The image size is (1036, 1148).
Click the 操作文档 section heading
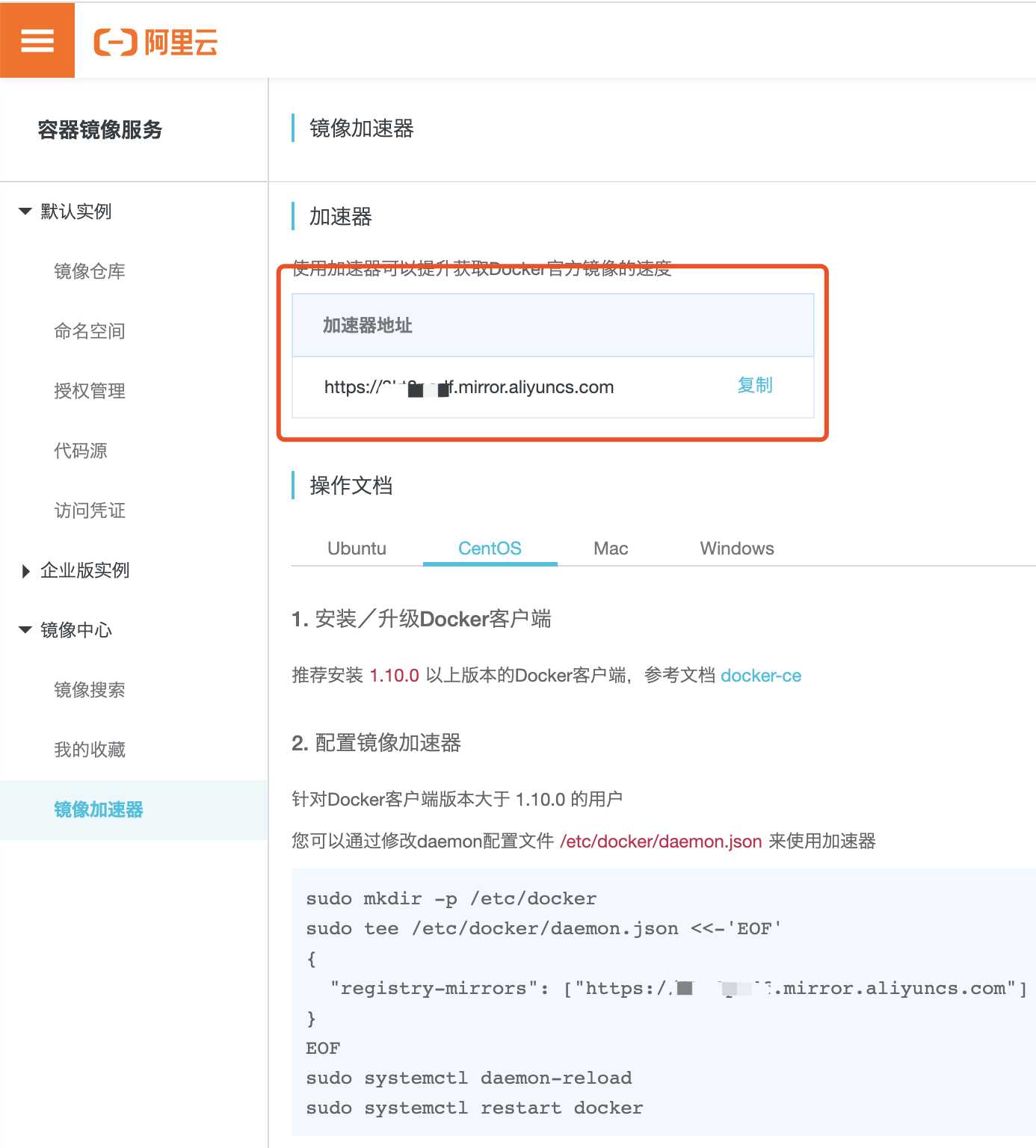tap(351, 486)
